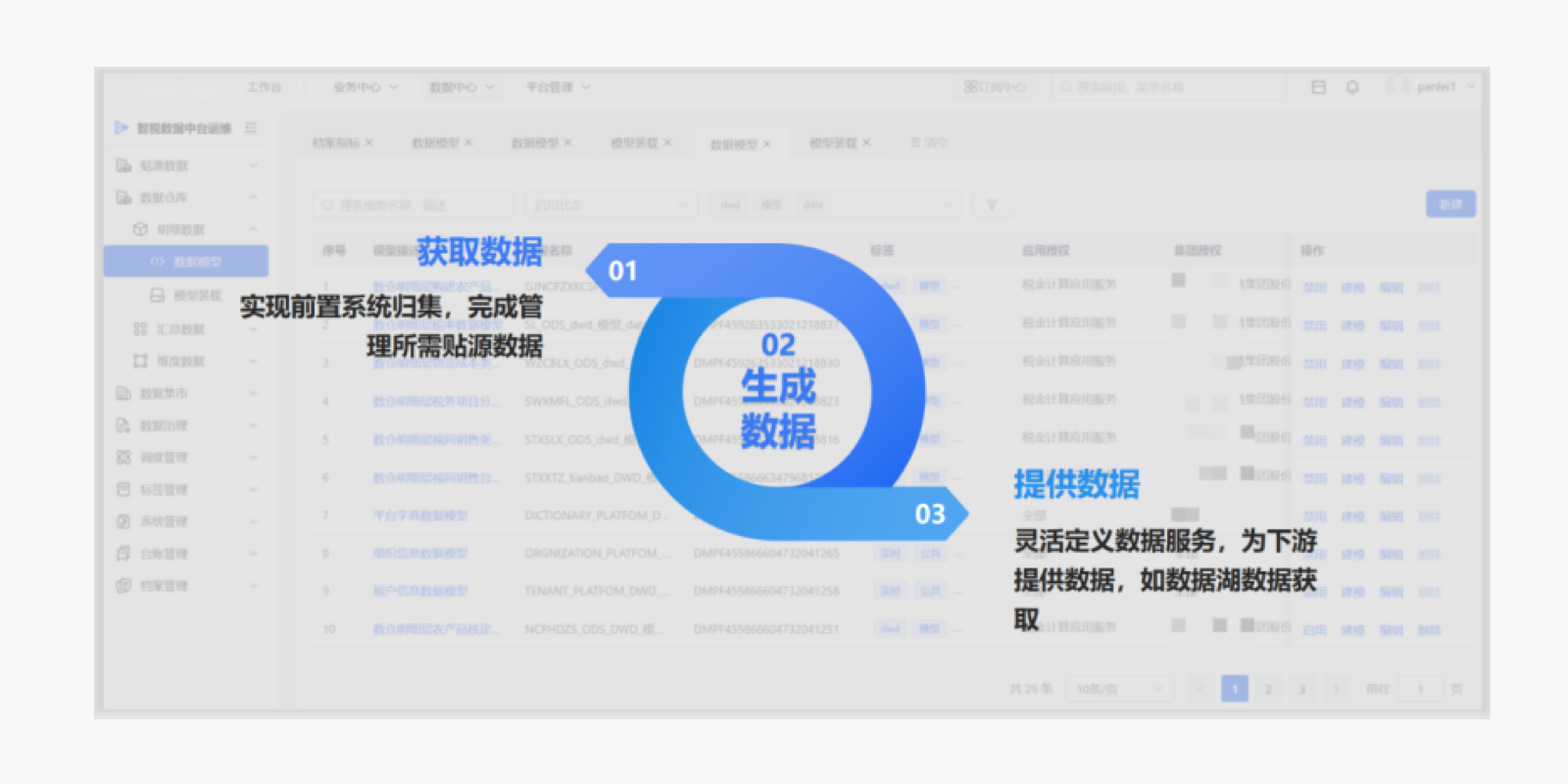Open 调度管理 in the sidebar

tap(164, 458)
